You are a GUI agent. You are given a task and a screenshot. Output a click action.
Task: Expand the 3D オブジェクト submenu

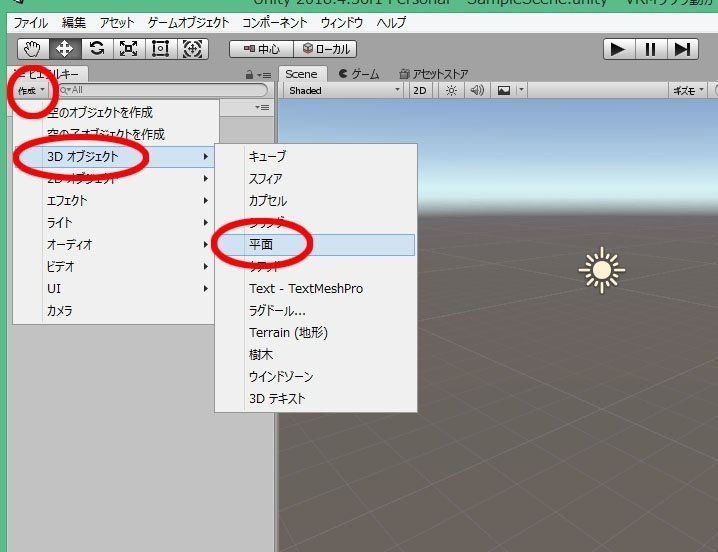coord(115,157)
